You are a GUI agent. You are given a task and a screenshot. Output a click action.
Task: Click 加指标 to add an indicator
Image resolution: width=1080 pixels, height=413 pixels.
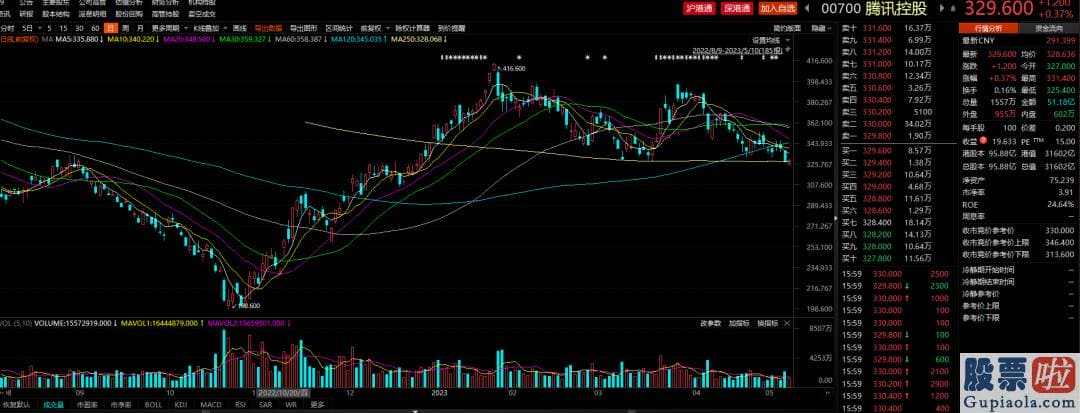tap(739, 323)
